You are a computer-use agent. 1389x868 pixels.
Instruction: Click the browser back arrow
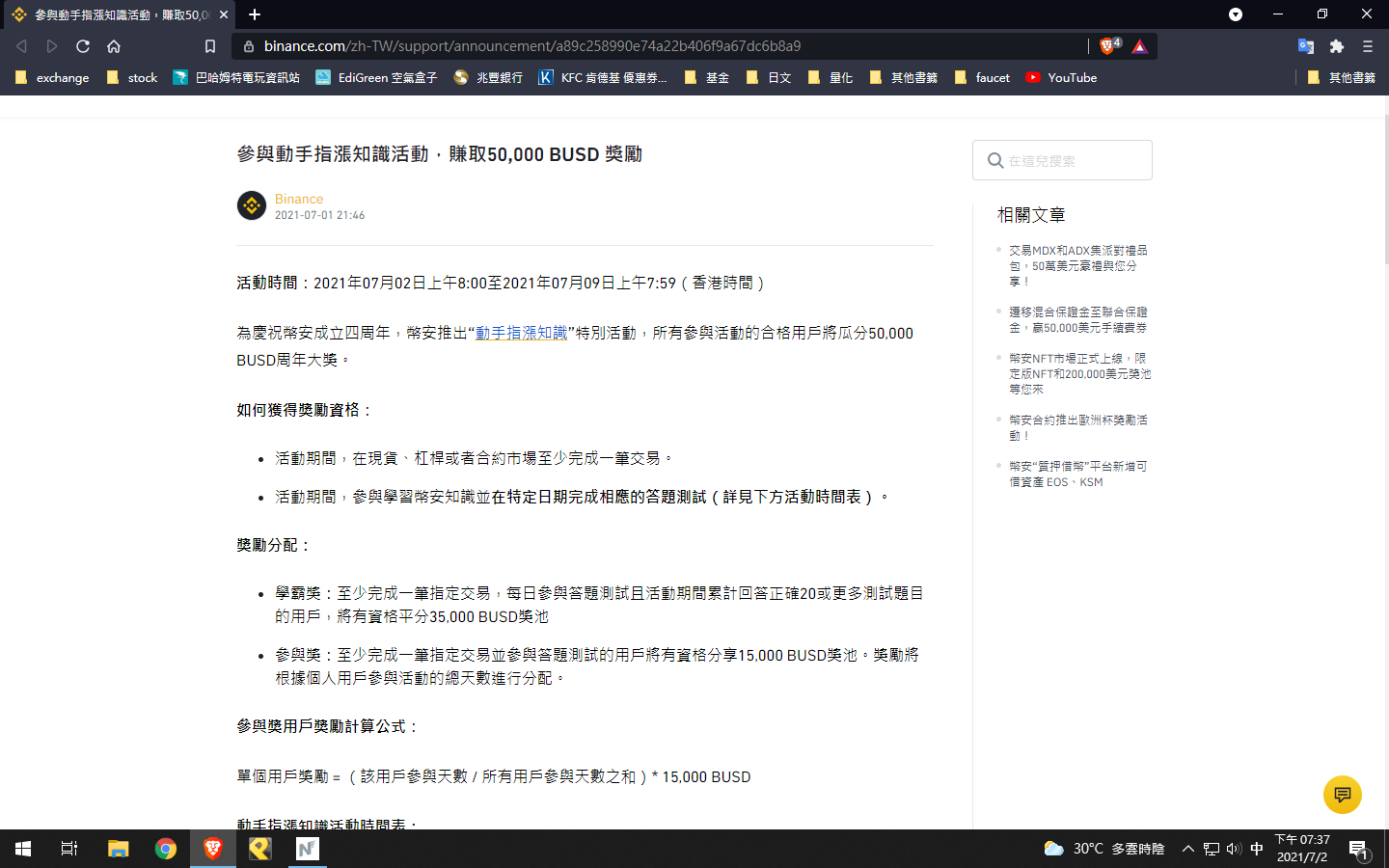pos(21,46)
